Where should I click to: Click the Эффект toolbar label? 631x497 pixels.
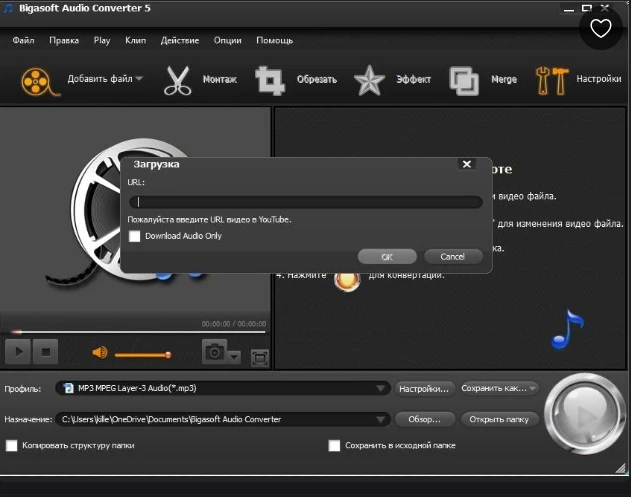[x=414, y=79]
